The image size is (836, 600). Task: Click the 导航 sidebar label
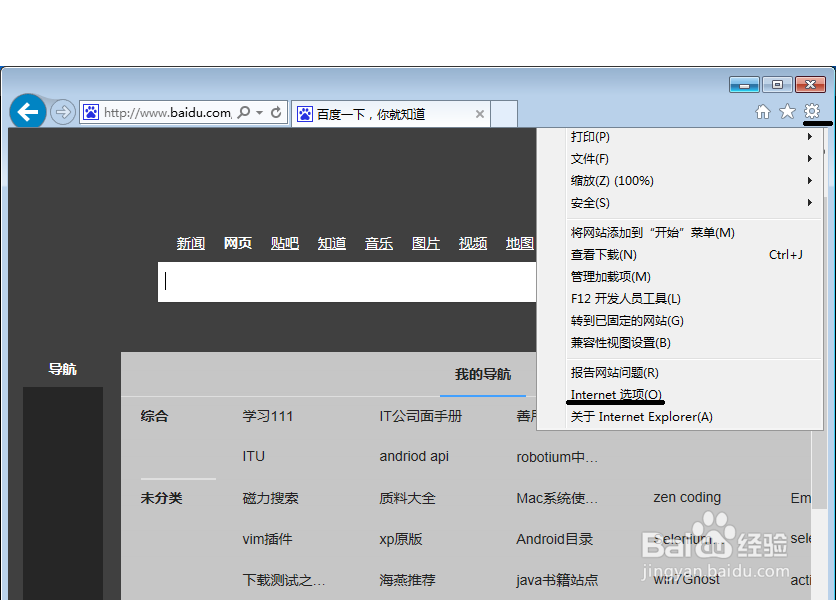63,369
